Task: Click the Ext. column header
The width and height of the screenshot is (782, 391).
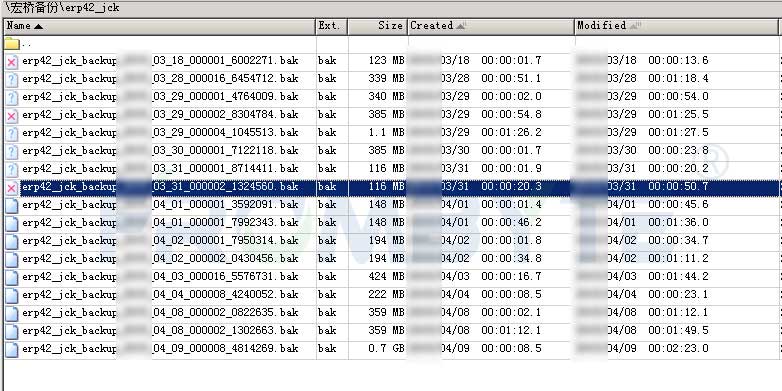Action: pyautogui.click(x=332, y=26)
